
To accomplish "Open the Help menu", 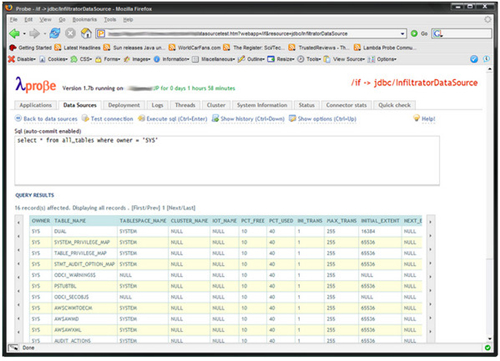I will [x=128, y=20].
